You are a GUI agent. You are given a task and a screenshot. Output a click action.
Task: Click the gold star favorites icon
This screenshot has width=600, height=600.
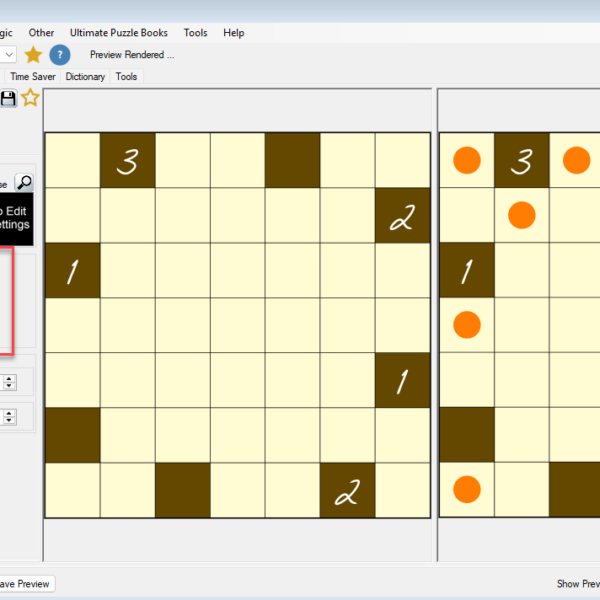point(34,54)
